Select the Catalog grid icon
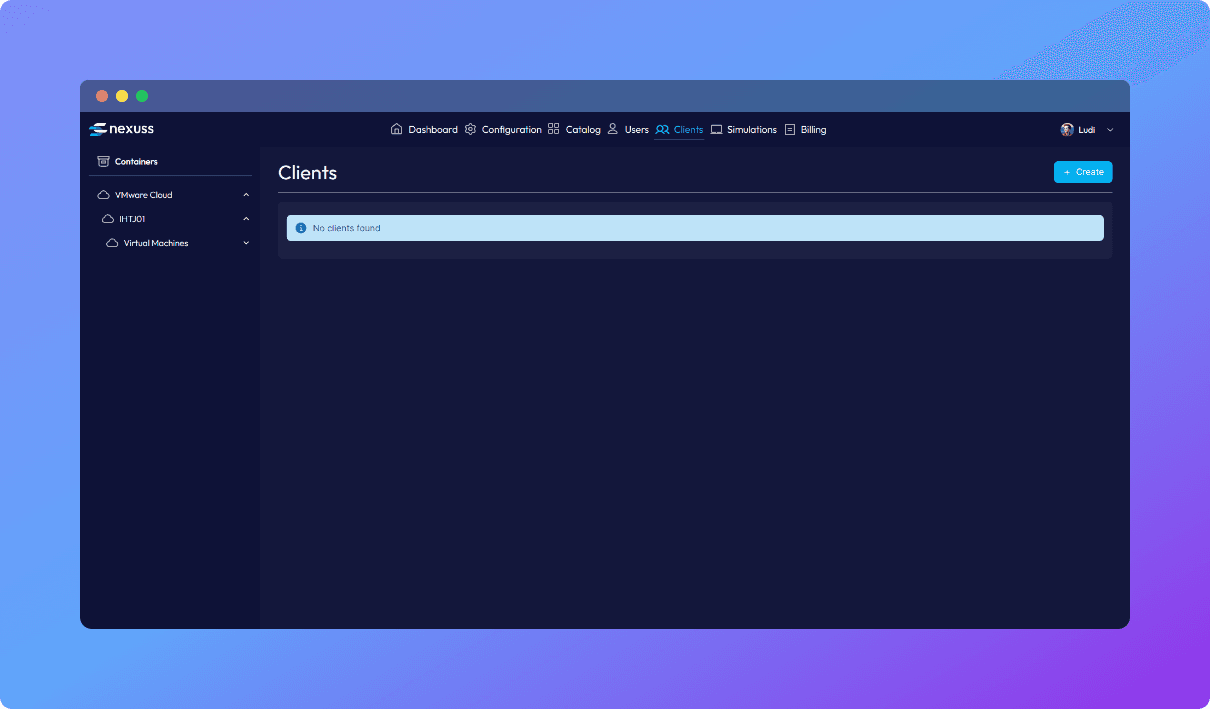Screen dimensions: 1210x709 (x=554, y=129)
